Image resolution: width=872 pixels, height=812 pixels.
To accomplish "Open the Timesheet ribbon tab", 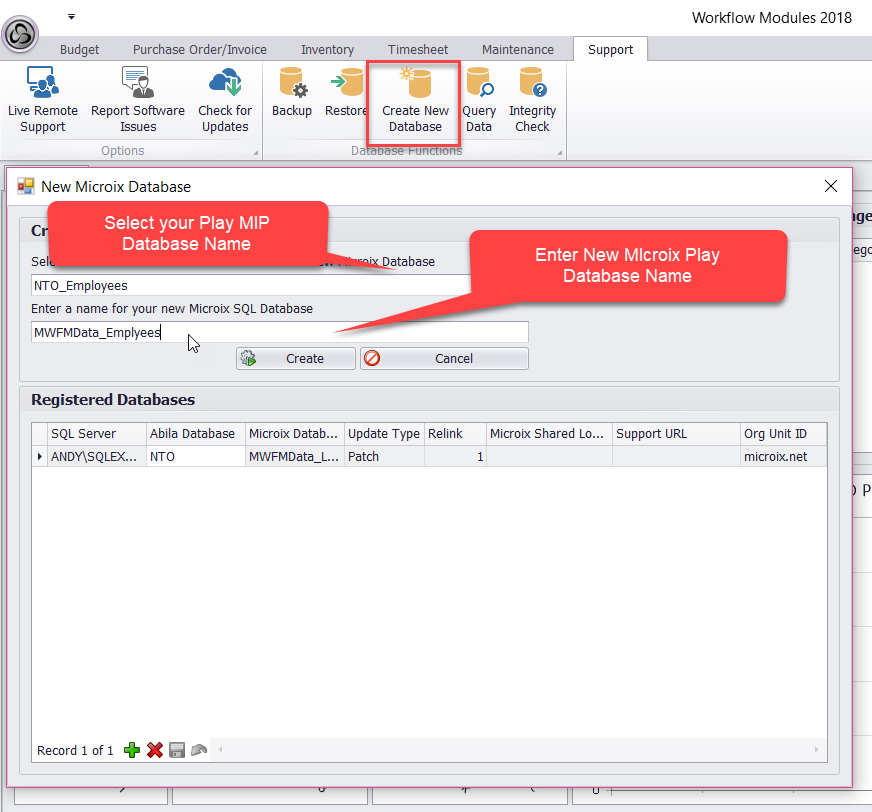I will tap(418, 49).
